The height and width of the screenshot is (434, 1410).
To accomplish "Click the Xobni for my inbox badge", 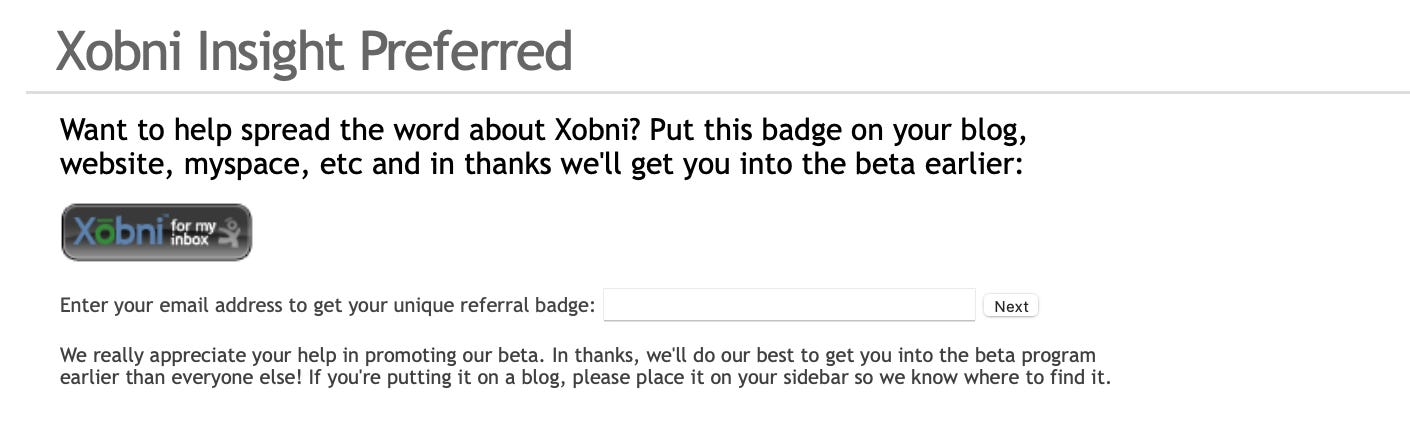I will 156,232.
